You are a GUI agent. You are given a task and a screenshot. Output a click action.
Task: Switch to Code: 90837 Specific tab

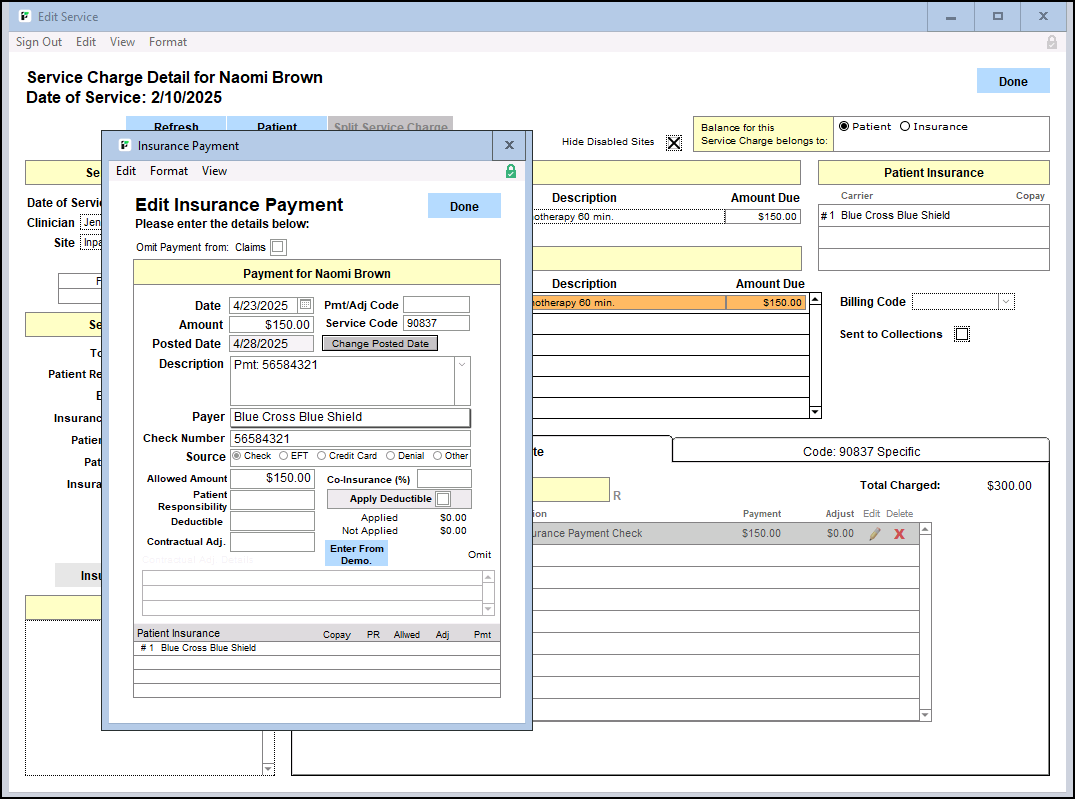pos(860,452)
